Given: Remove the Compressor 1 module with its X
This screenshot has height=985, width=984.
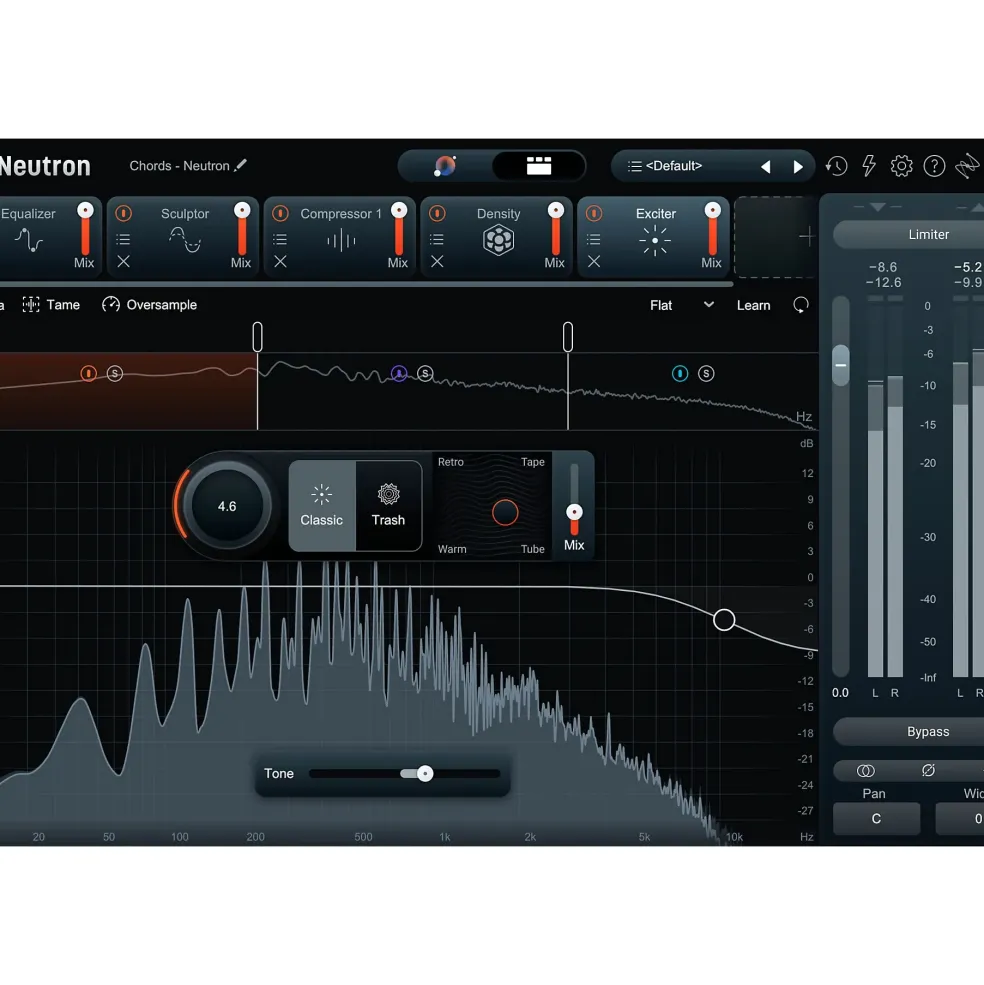Looking at the screenshot, I should pyautogui.click(x=280, y=261).
